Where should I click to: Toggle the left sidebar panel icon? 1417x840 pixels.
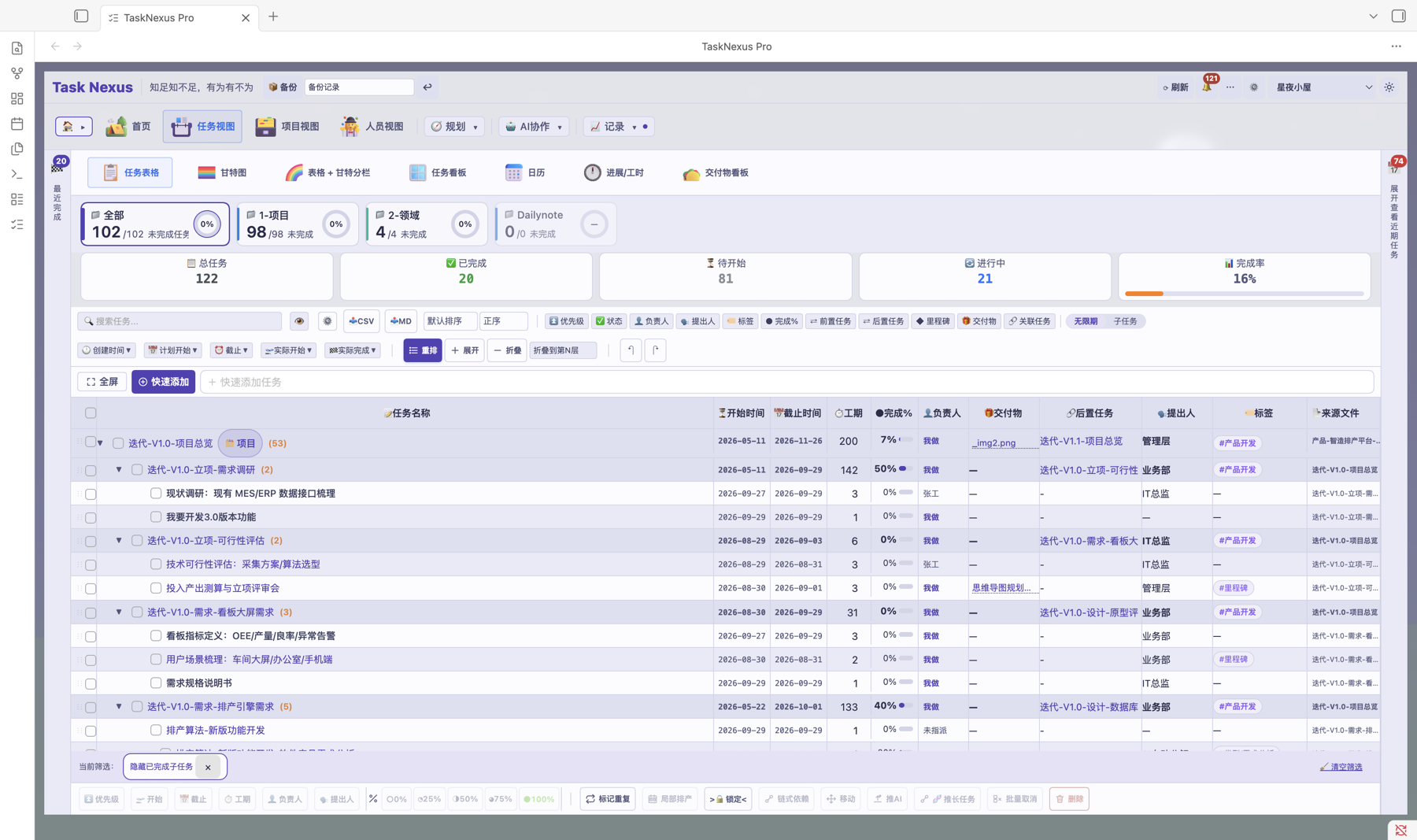[x=81, y=17]
